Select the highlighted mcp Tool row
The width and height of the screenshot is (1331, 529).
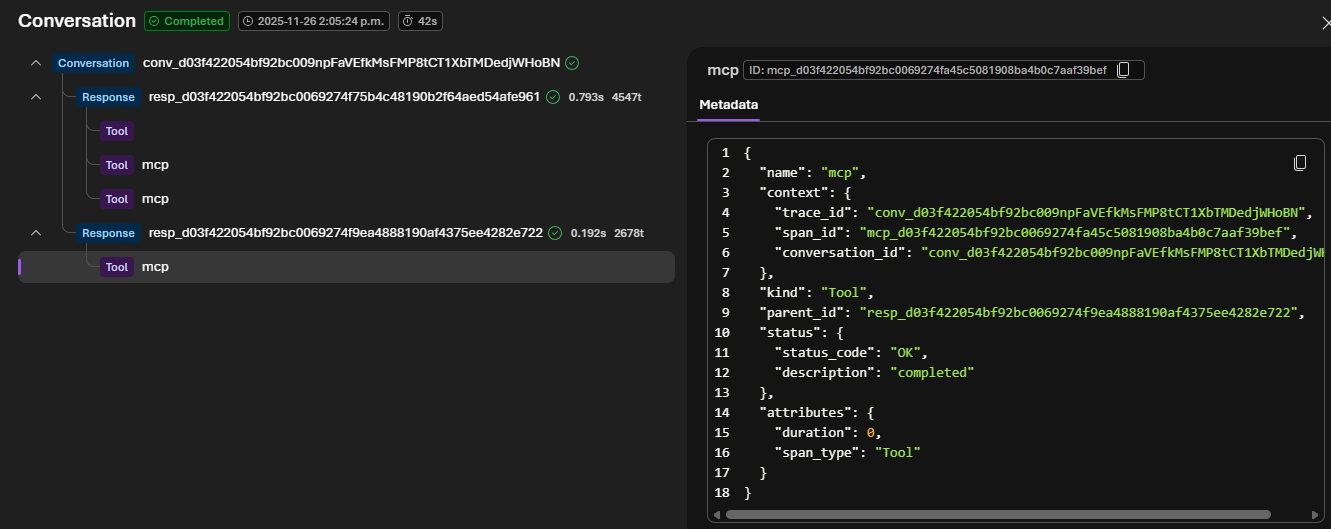(346, 267)
